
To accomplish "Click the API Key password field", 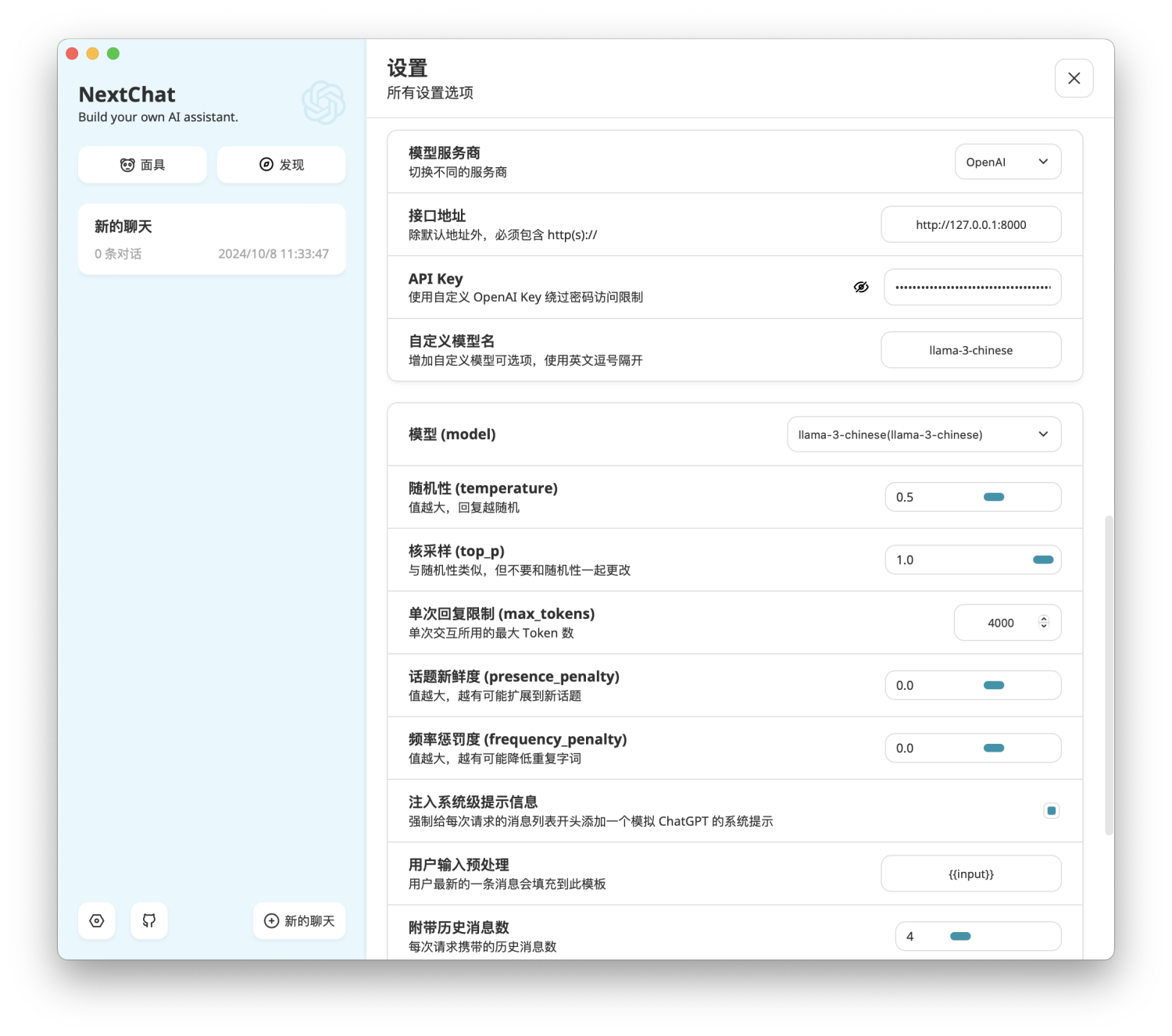I will [972, 287].
